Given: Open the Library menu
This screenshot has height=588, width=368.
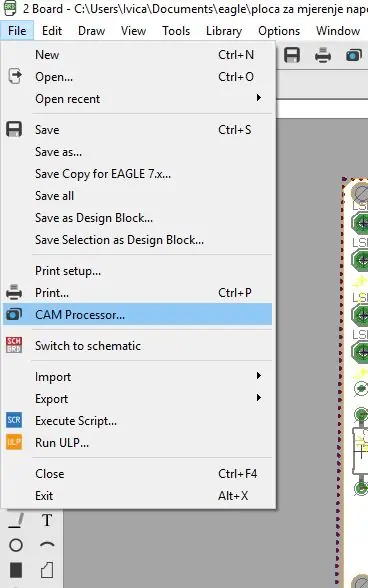Looking at the screenshot, I should [x=224, y=31].
